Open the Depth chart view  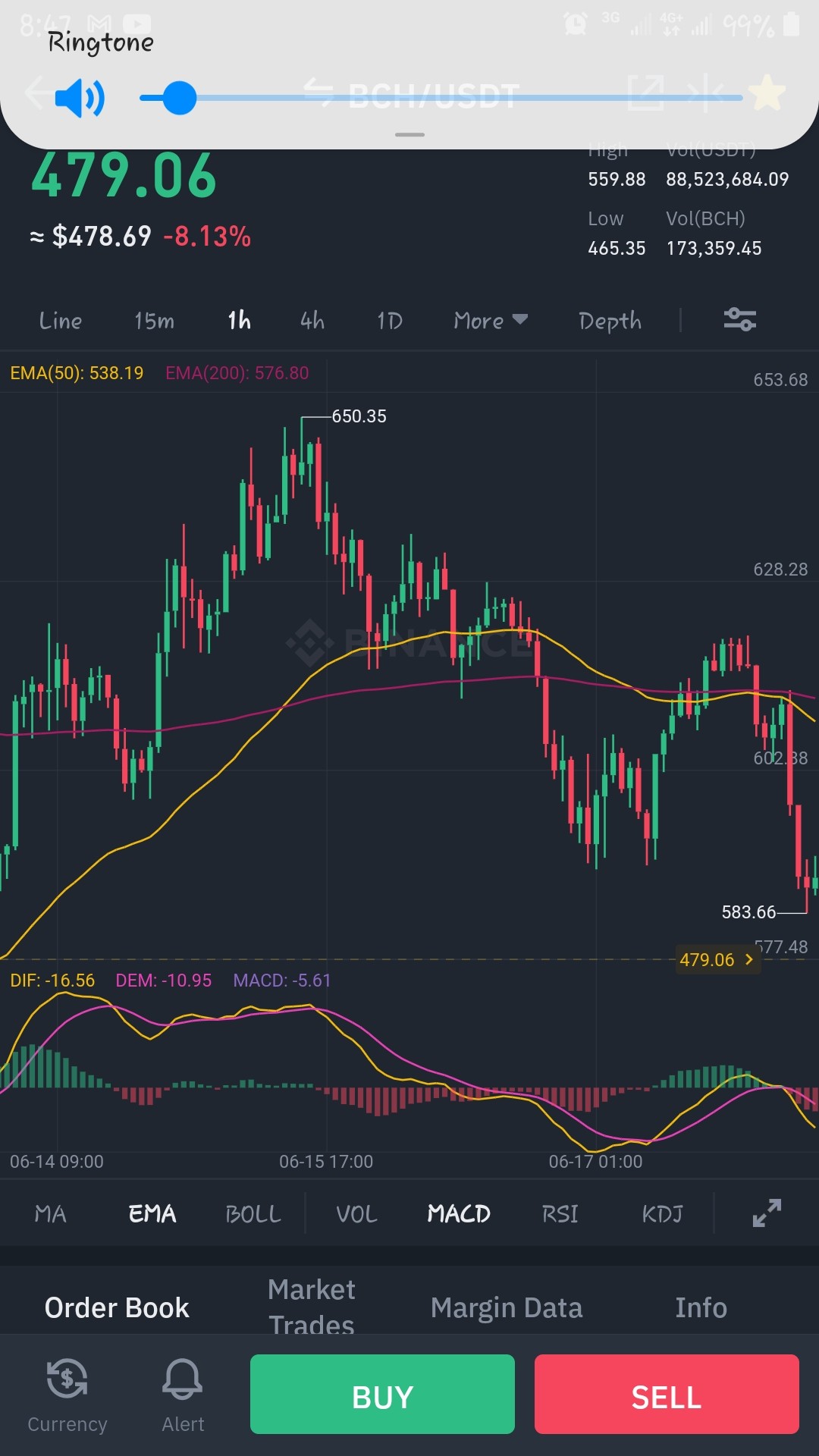point(610,322)
